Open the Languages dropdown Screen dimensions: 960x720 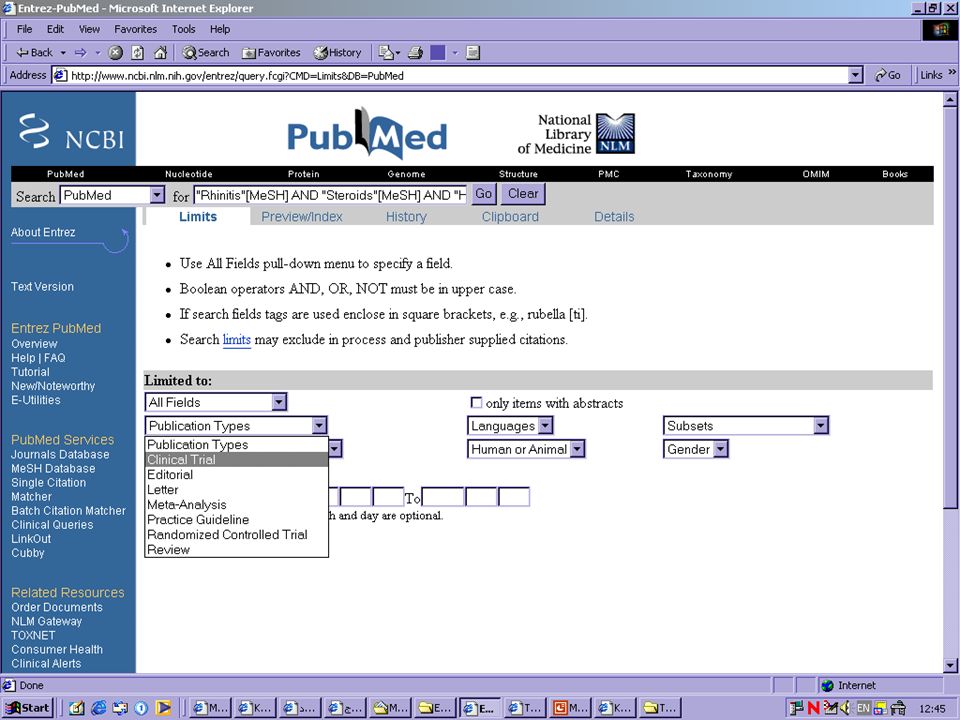click(510, 426)
